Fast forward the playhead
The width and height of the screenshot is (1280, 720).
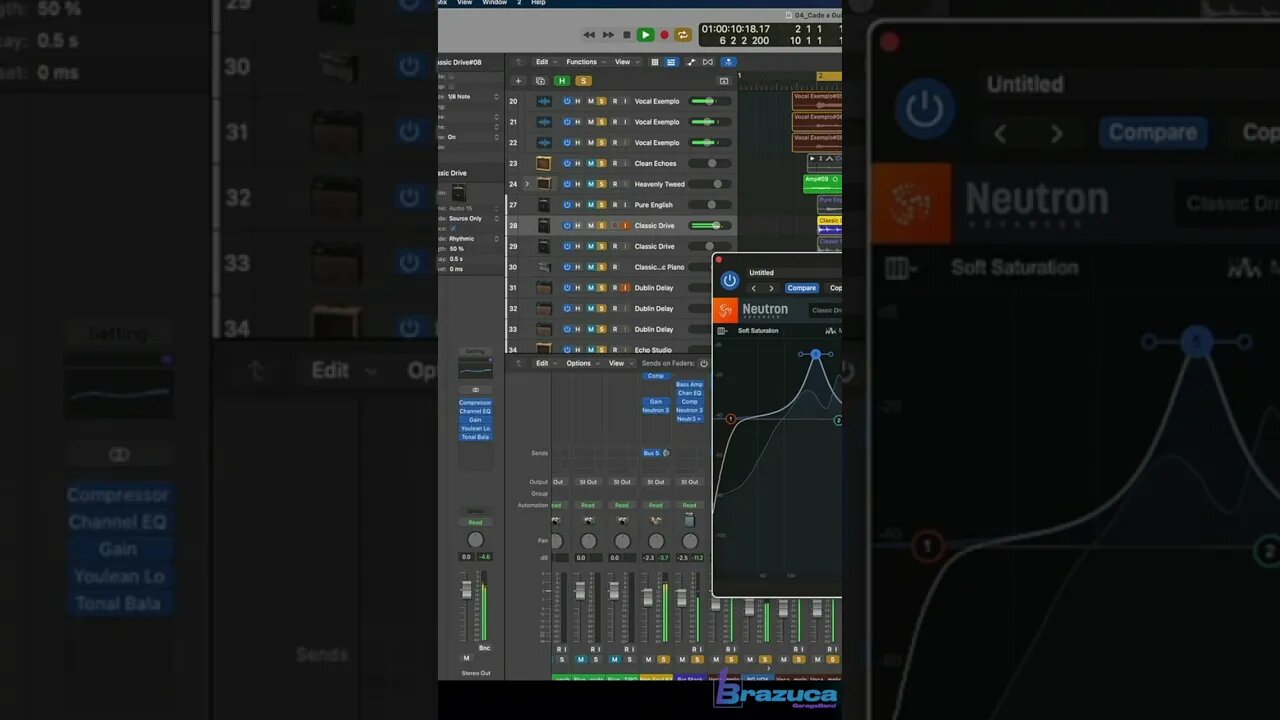[x=608, y=34]
